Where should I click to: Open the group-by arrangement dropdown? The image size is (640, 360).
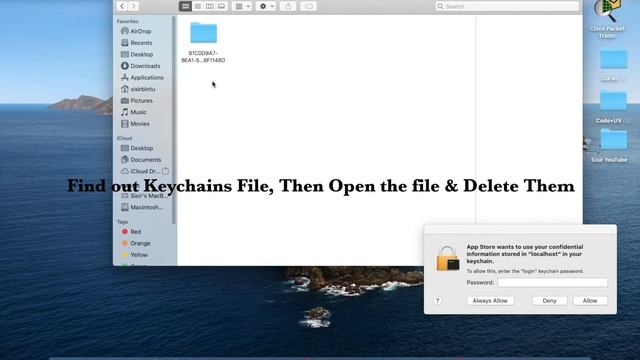[x=242, y=6]
